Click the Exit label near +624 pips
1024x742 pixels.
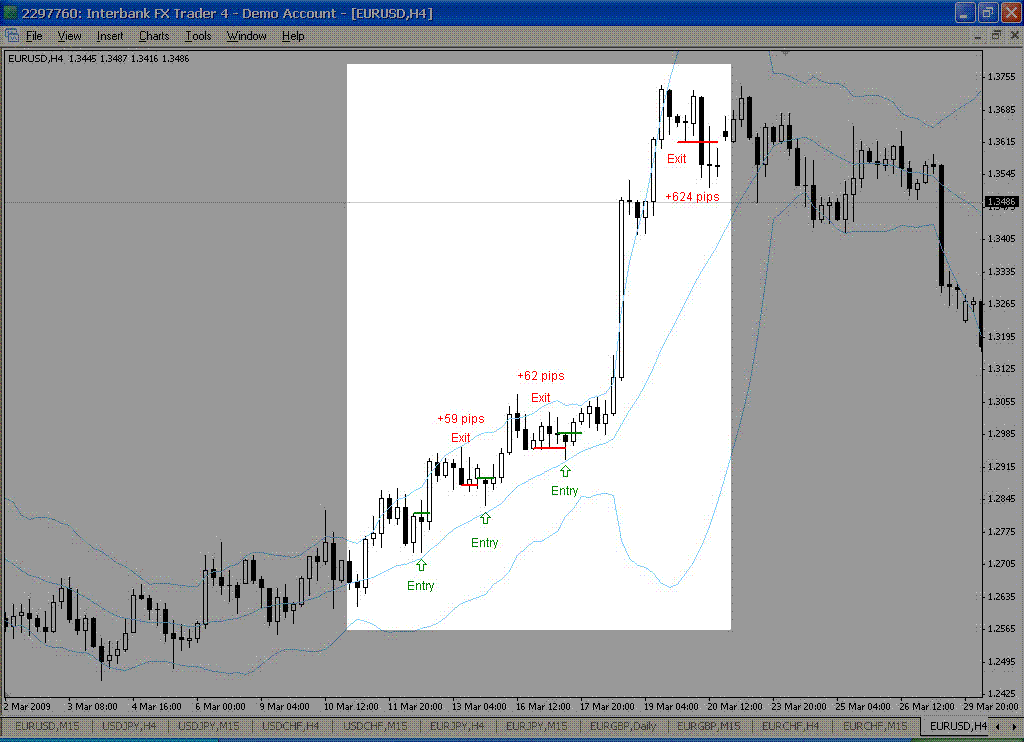[677, 159]
